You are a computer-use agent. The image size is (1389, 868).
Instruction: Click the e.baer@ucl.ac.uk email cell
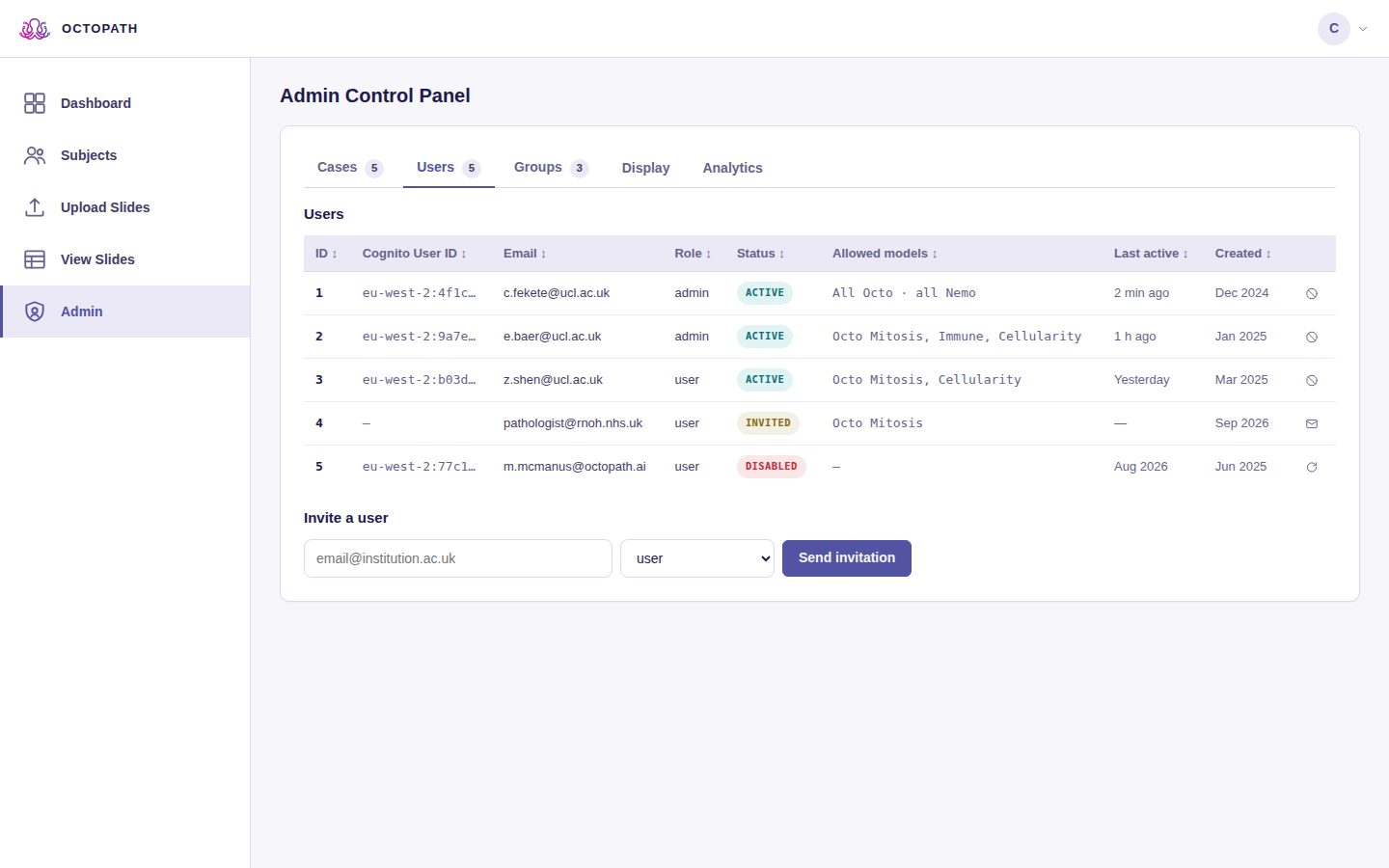pos(552,337)
